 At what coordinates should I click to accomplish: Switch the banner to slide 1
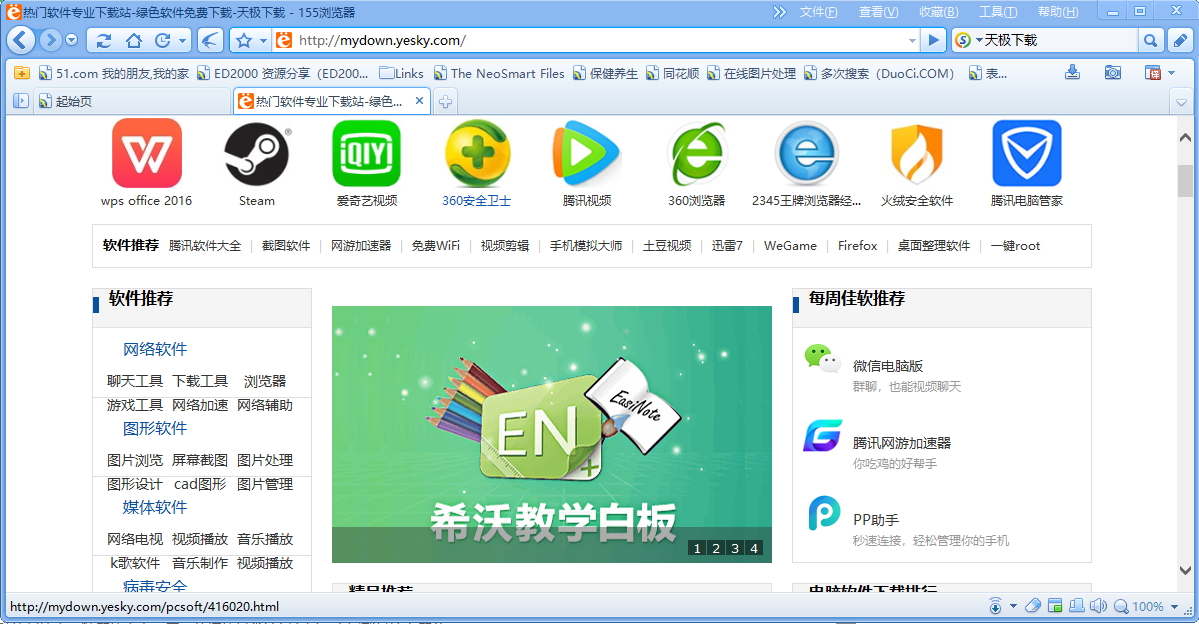[x=697, y=548]
